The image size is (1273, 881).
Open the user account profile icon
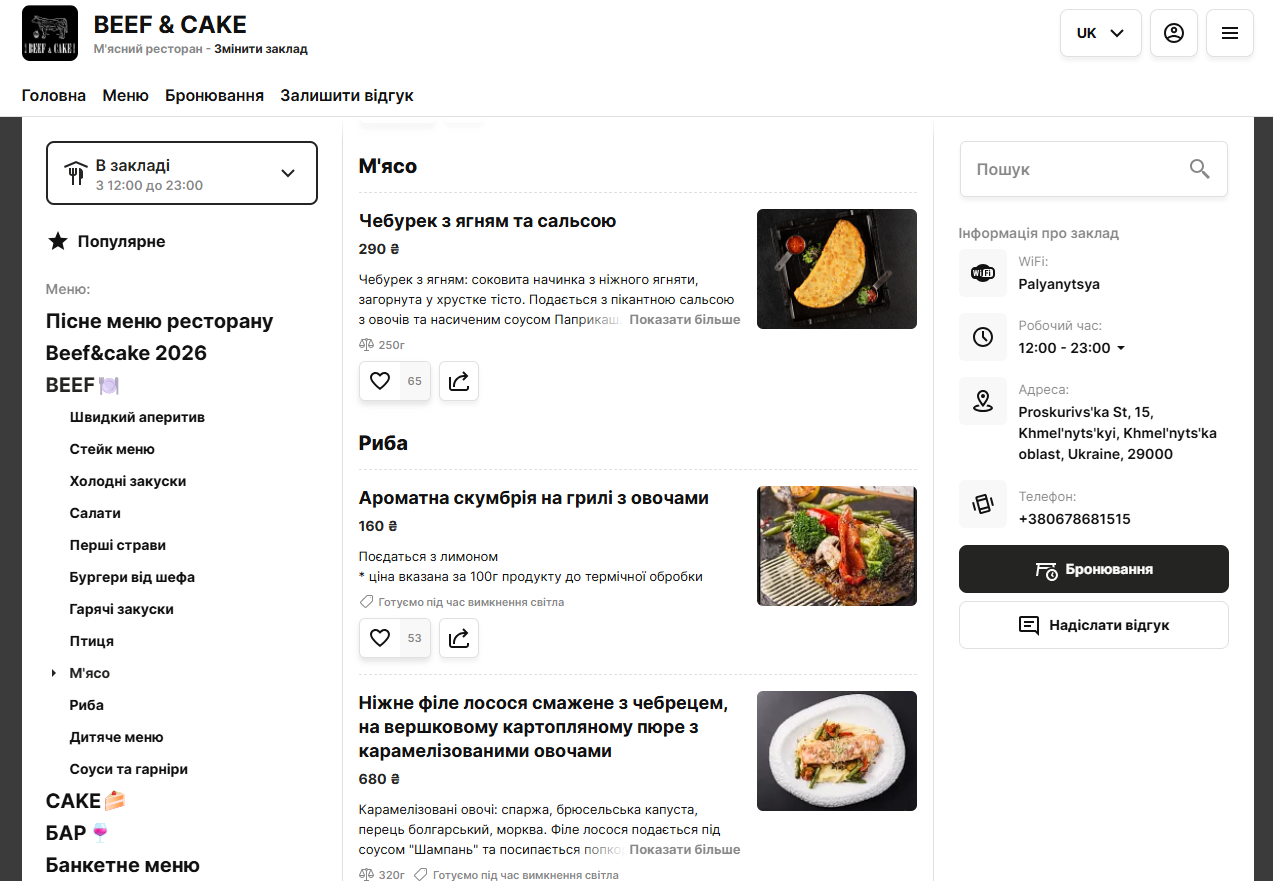(1174, 33)
